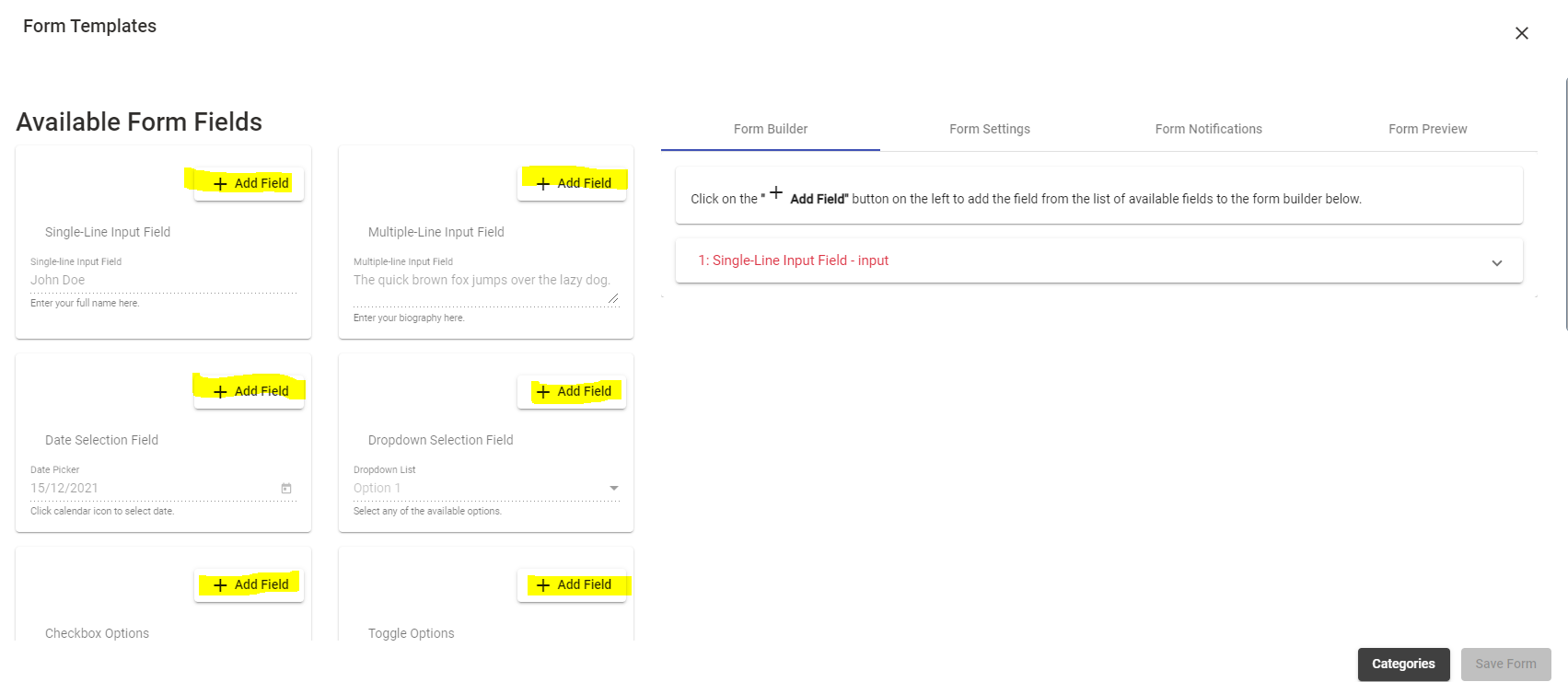Viewport: 1568px width, 682px height.
Task: Add the Date Selection Field
Action: (x=249, y=390)
